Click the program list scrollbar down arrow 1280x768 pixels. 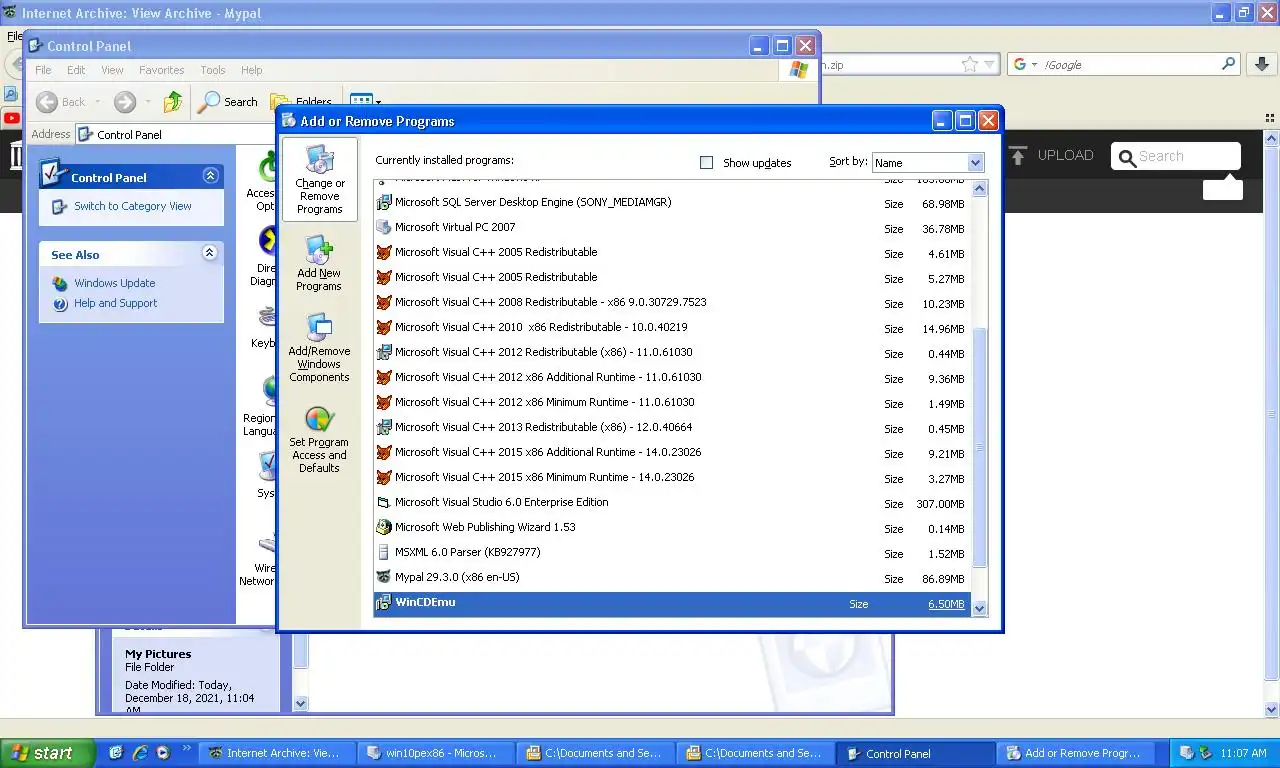[979, 607]
